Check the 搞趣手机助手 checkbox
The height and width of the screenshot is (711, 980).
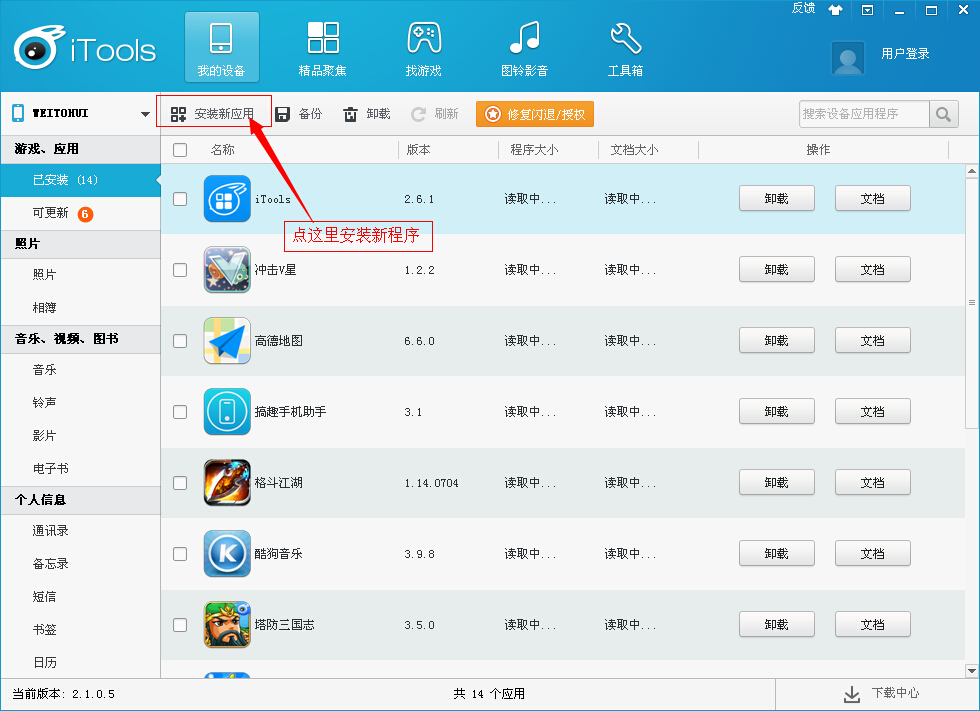click(x=180, y=412)
